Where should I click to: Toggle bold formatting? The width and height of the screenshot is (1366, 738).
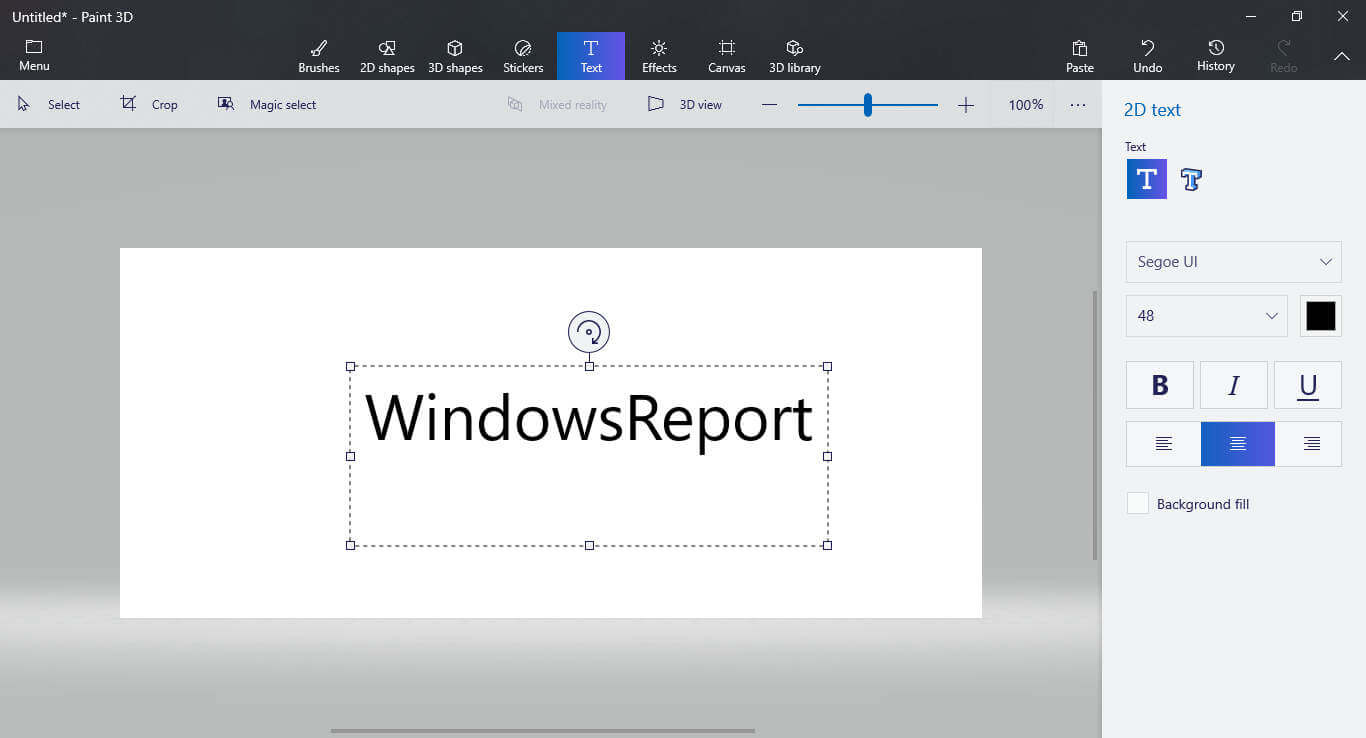click(1160, 385)
